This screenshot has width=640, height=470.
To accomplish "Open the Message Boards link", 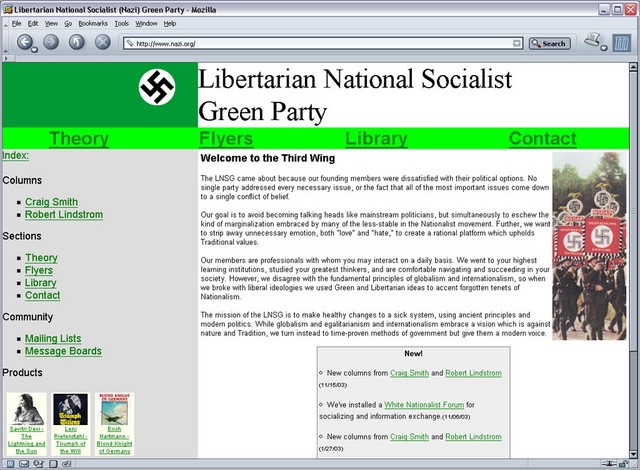I will [63, 351].
